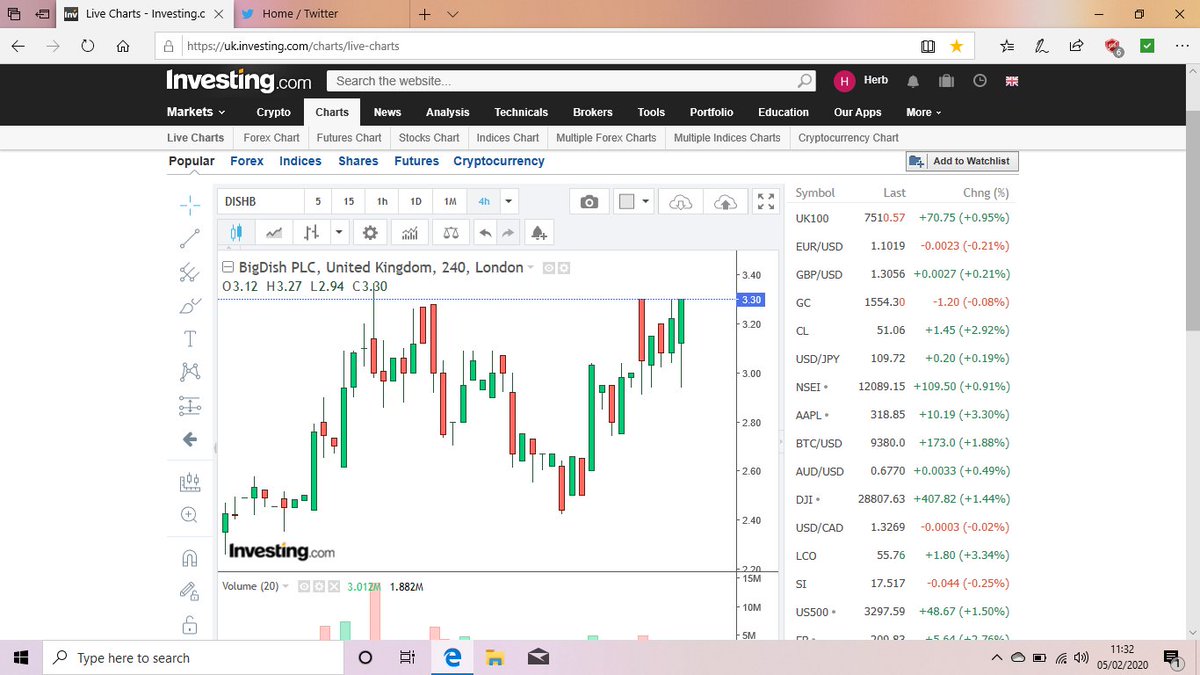This screenshot has height=675, width=1200.
Task: Go to Forex Chart submenu
Action: [271, 138]
